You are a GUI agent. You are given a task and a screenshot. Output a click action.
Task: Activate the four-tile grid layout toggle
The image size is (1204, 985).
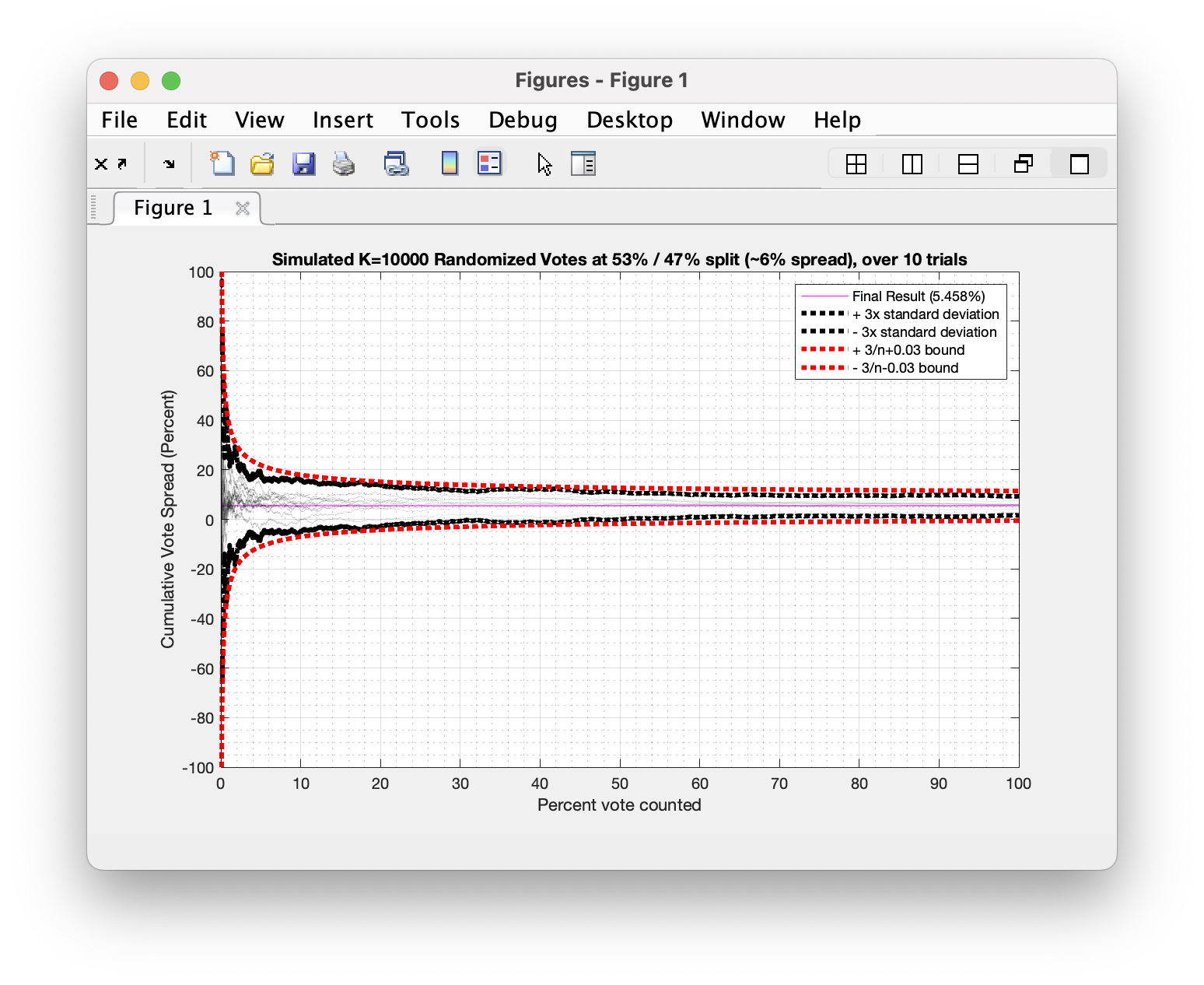pyautogui.click(x=856, y=163)
